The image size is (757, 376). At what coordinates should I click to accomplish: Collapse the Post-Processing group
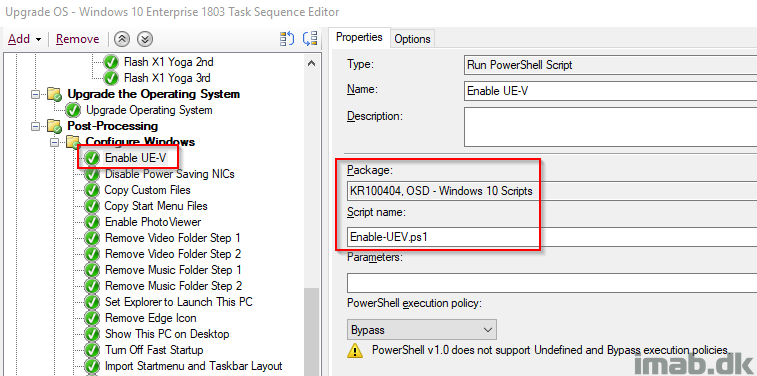click(35, 126)
